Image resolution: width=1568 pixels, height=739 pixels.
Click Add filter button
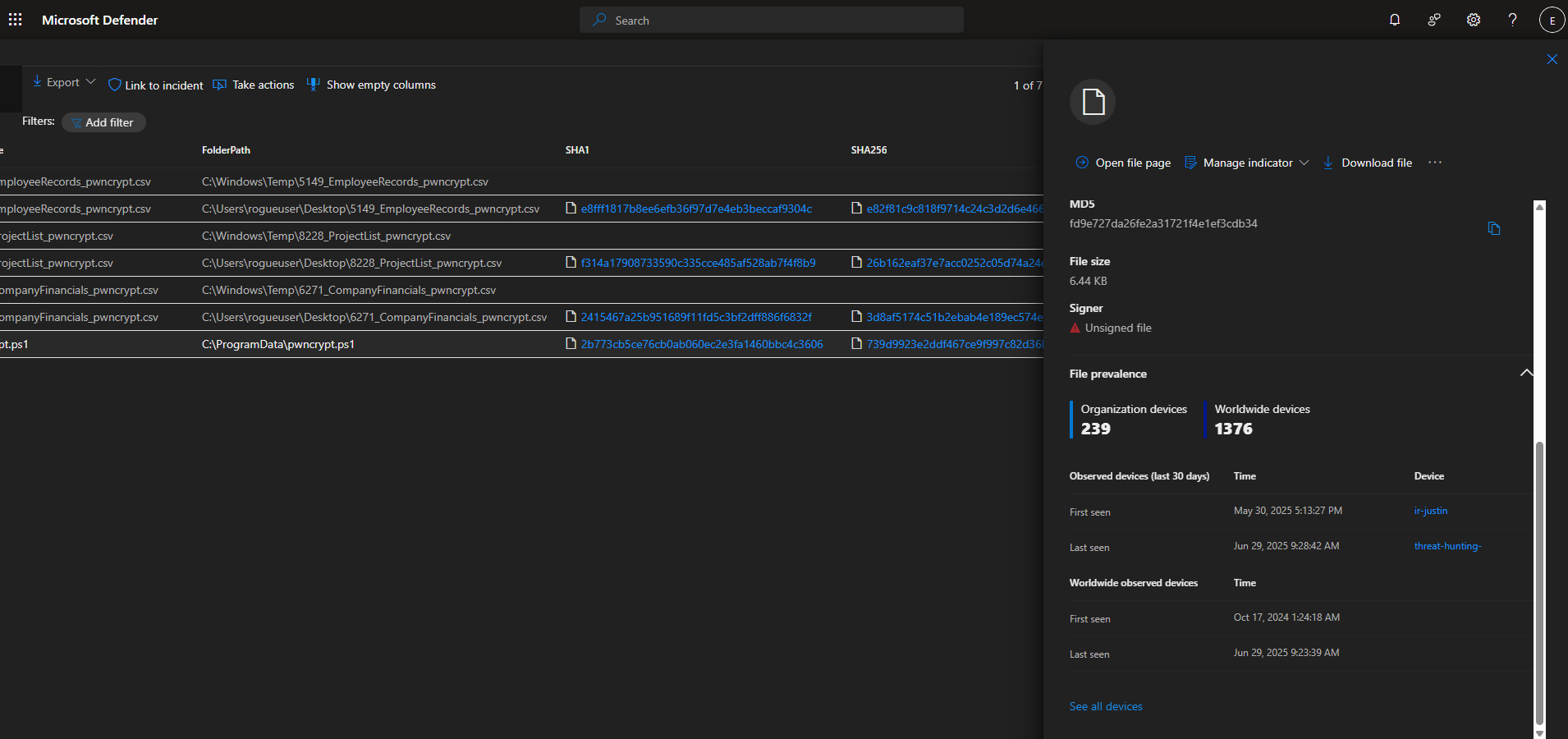coord(103,122)
